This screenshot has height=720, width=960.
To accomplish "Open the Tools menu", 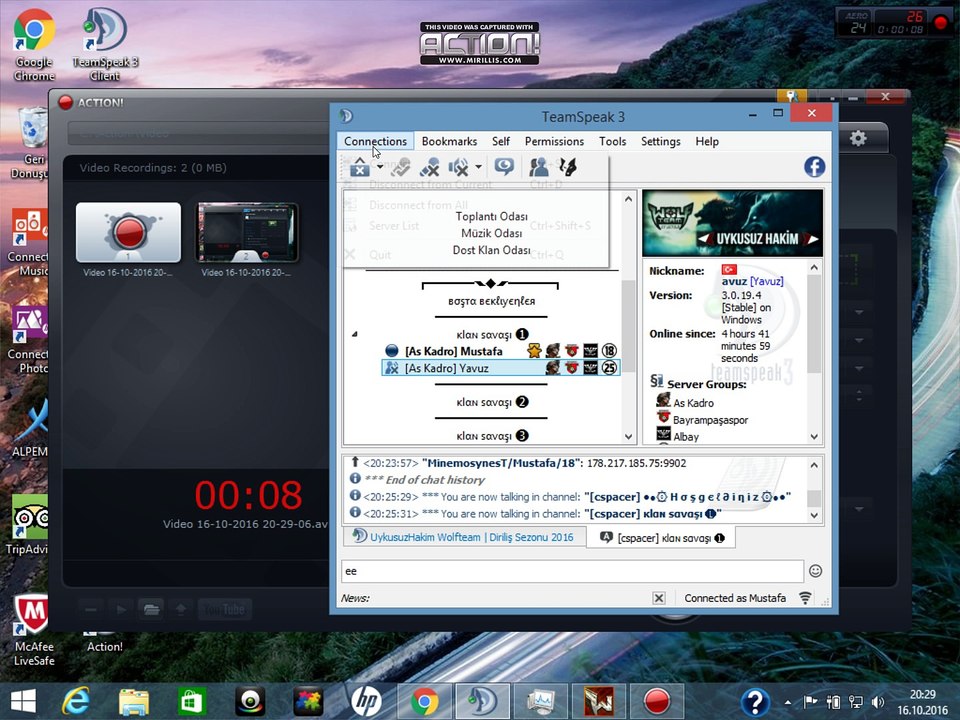I will [612, 141].
